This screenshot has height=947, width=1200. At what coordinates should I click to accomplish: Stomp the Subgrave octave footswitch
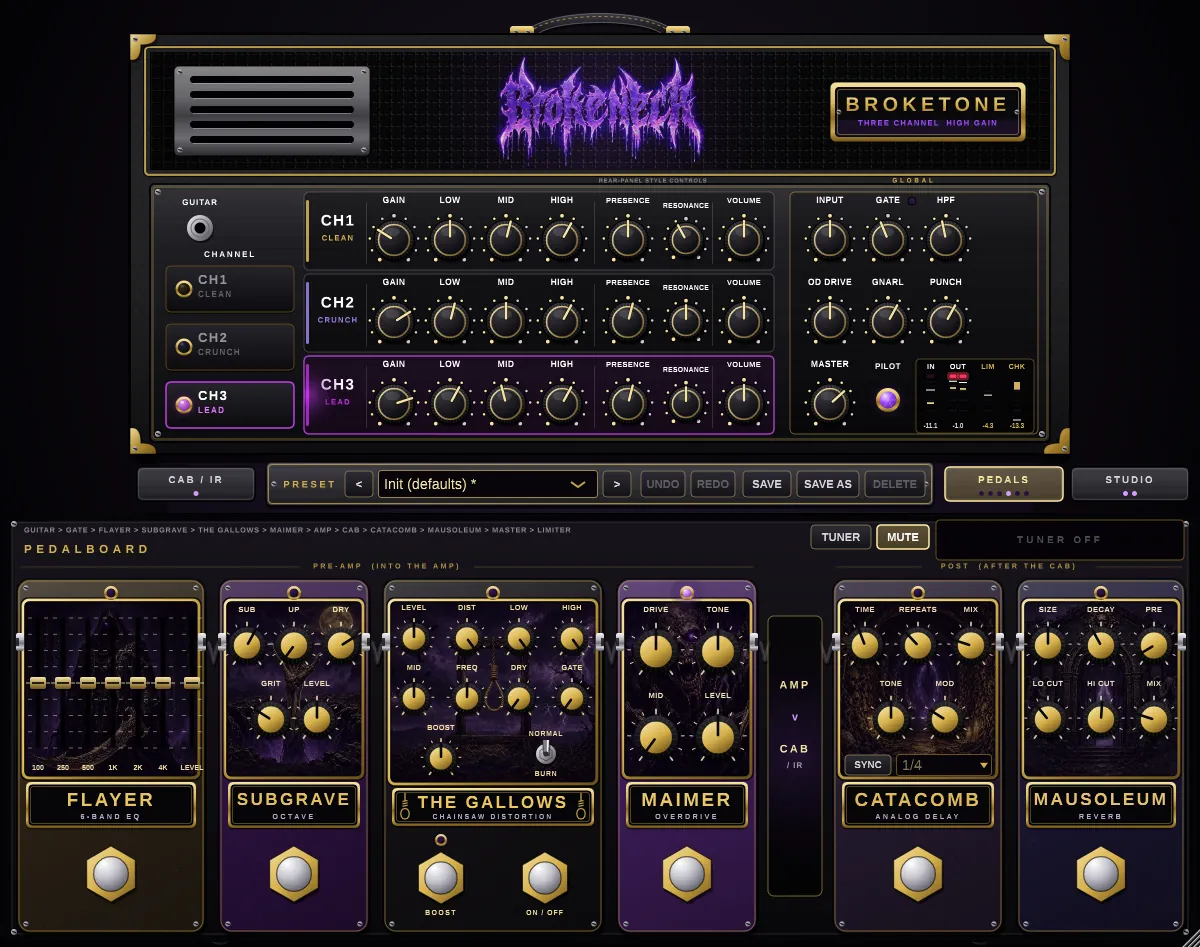pos(294,874)
